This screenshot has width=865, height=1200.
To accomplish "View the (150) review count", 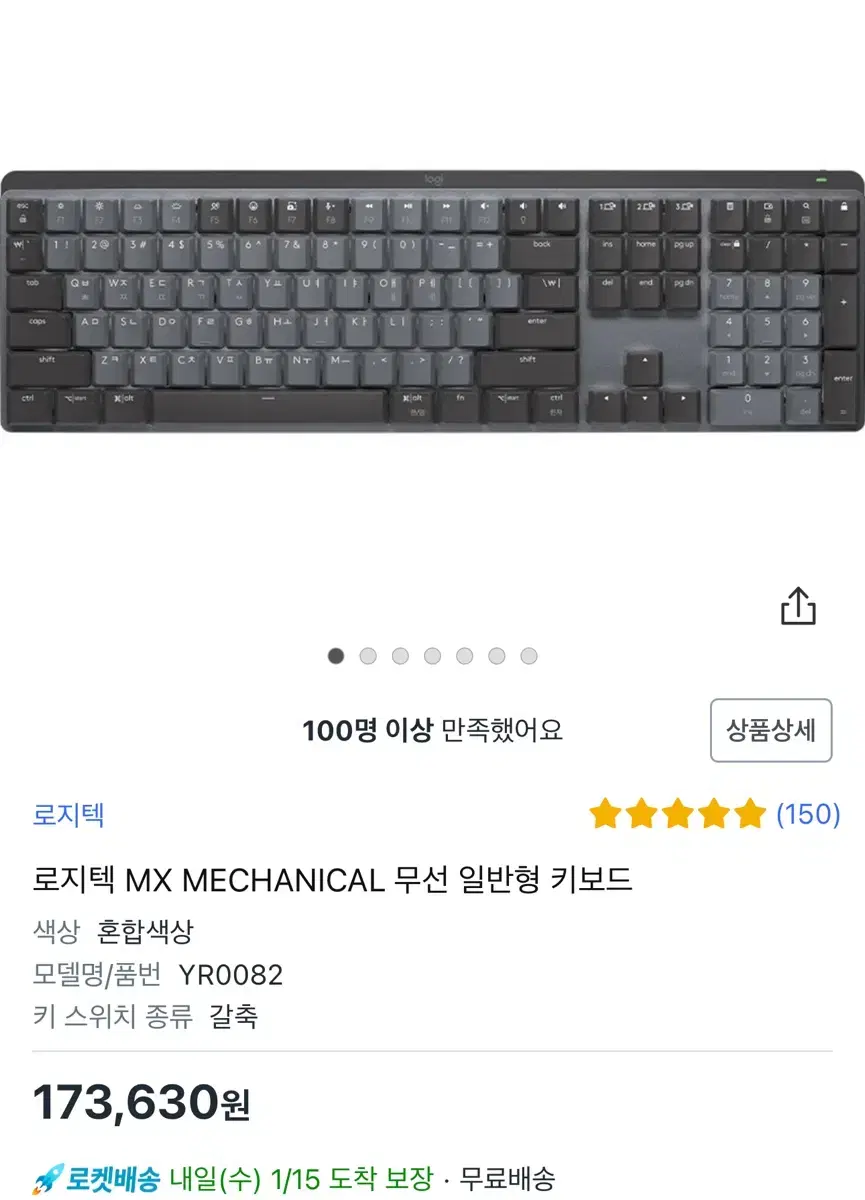I will (x=808, y=814).
